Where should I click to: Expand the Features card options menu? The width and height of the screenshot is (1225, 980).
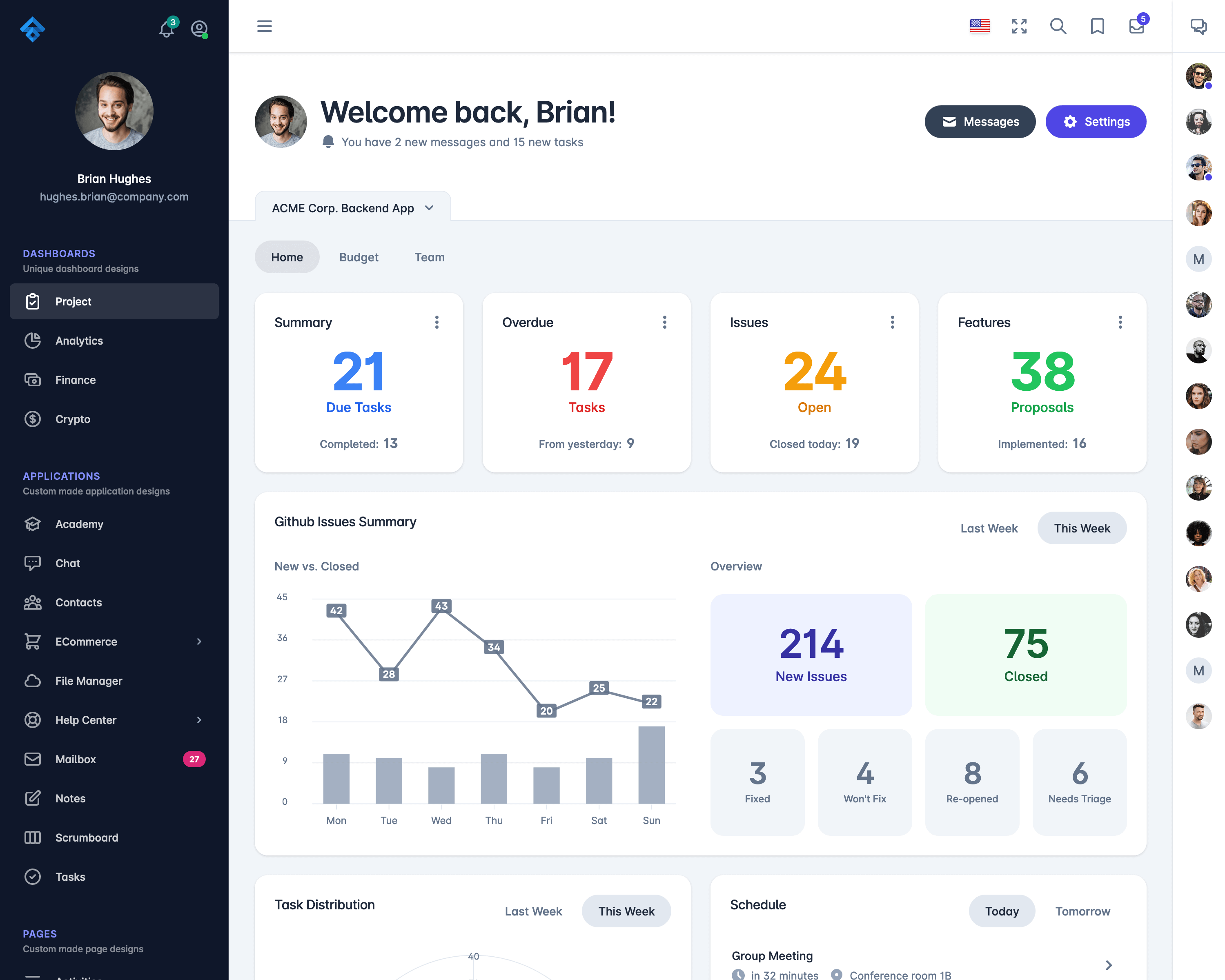click(x=1121, y=322)
